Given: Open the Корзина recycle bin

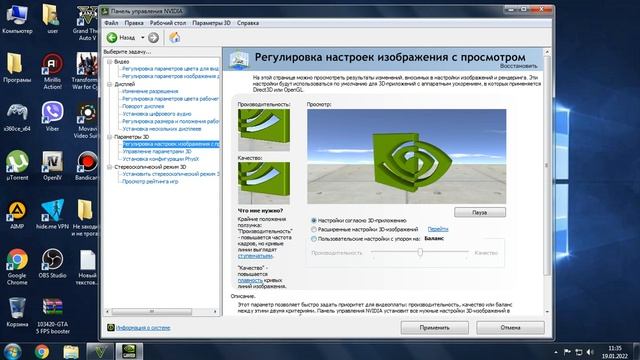Looking at the screenshot, I should tap(17, 313).
